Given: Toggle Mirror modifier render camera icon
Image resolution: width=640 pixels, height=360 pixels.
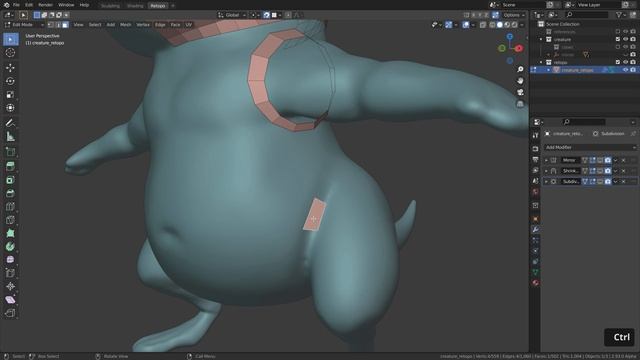Looking at the screenshot, I should pyautogui.click(x=608, y=160).
